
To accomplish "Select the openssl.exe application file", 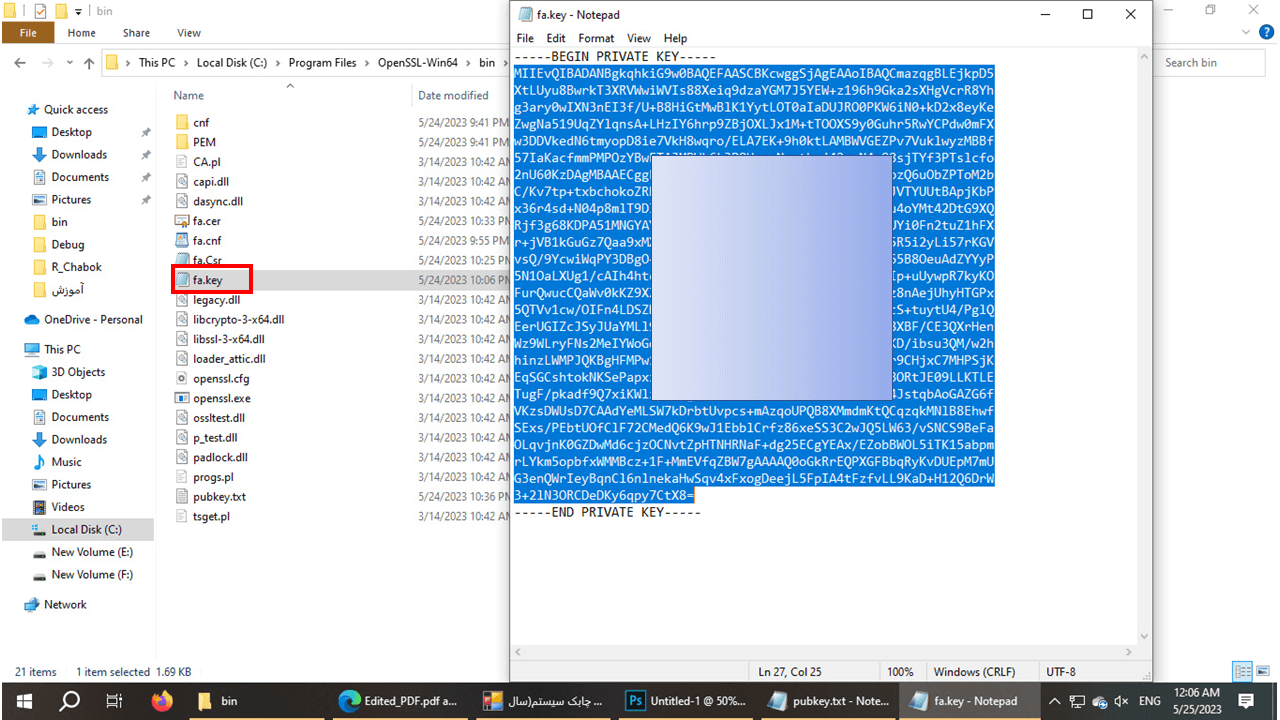I will click(x=221, y=398).
